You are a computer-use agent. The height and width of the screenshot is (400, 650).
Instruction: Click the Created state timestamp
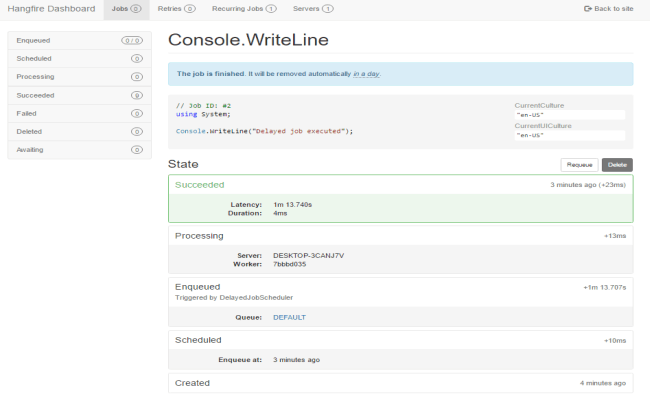603,383
